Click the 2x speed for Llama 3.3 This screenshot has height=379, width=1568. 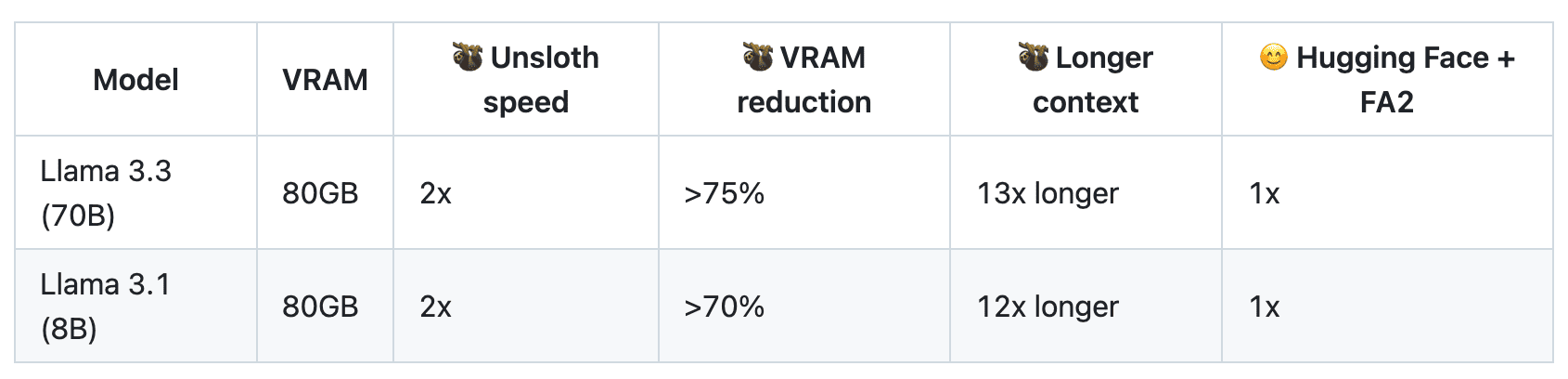[x=435, y=193]
